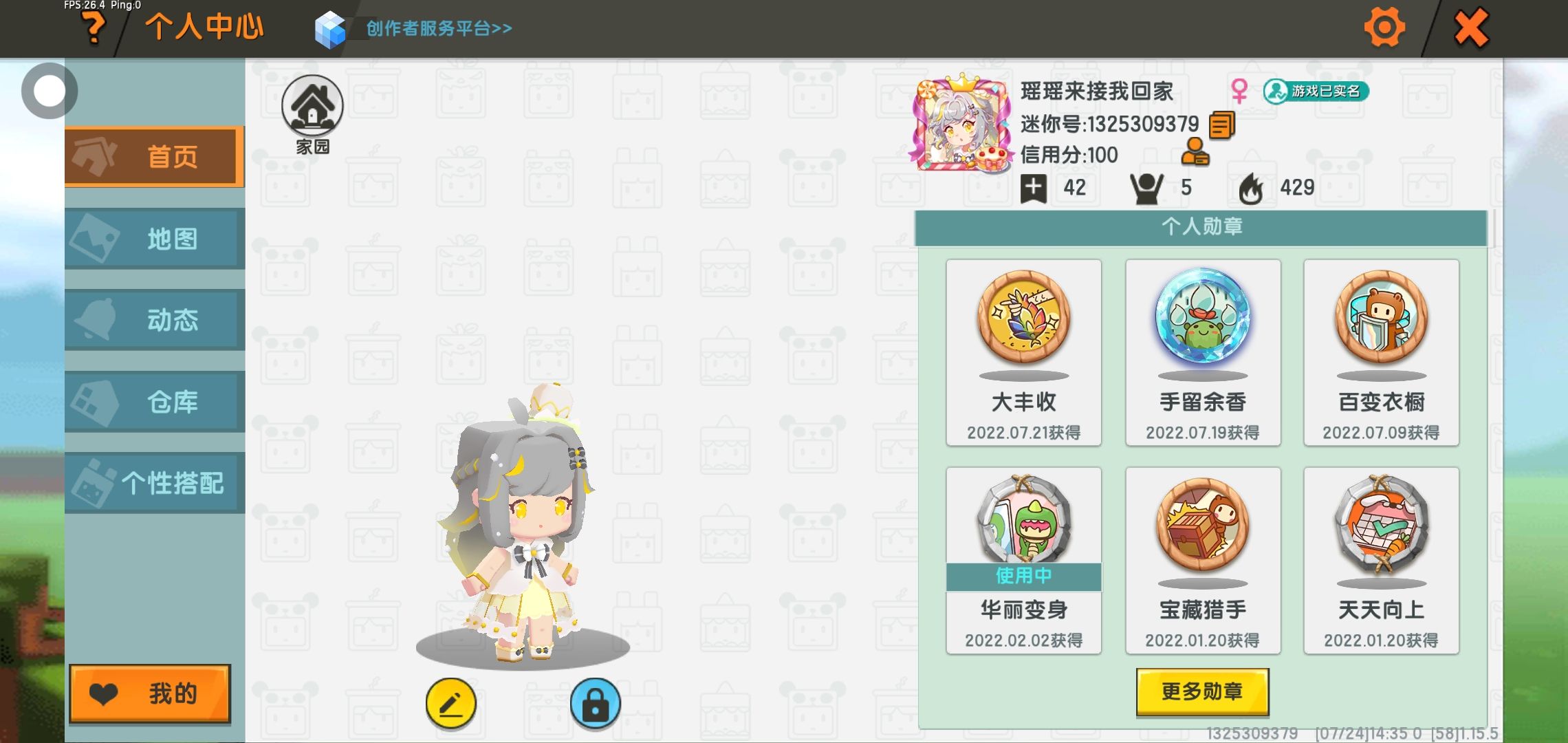The width and height of the screenshot is (1568, 743).
Task: Open the orange user icon beside 信用分
Action: click(1195, 152)
